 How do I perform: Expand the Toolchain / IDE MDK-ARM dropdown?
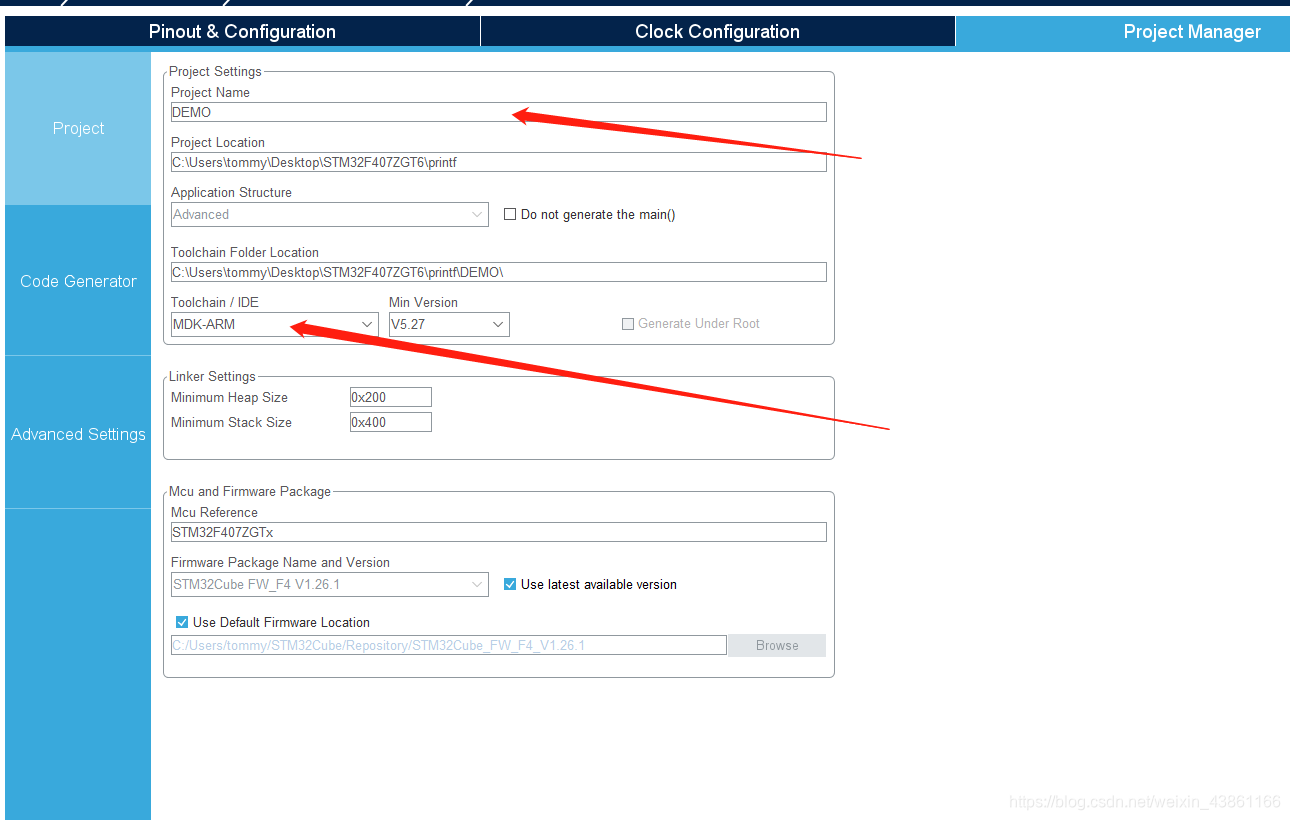pyautogui.click(x=274, y=324)
